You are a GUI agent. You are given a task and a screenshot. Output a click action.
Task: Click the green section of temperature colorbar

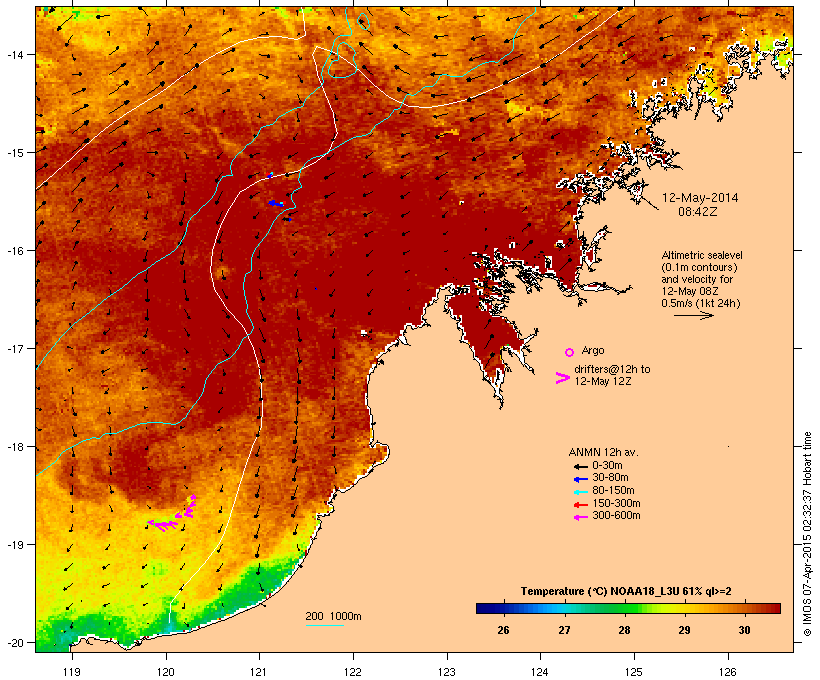tap(620, 608)
